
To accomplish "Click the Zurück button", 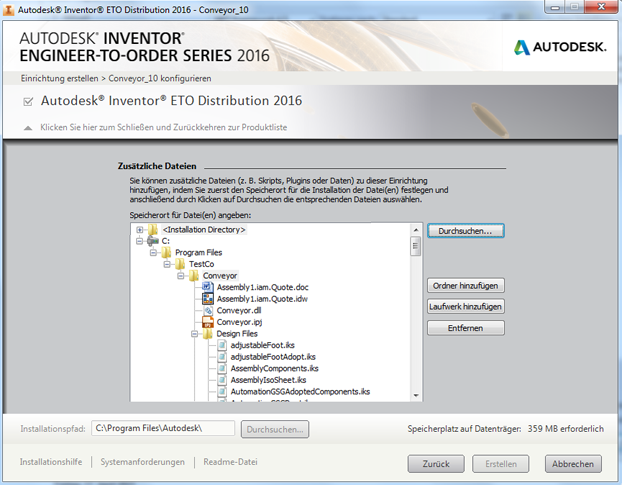I will (x=436, y=464).
